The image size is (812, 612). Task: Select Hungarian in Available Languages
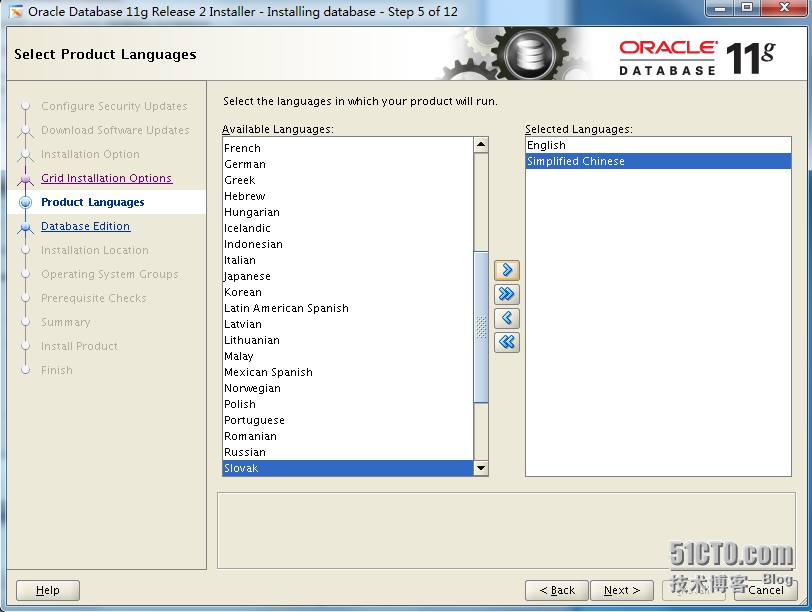click(x=347, y=212)
